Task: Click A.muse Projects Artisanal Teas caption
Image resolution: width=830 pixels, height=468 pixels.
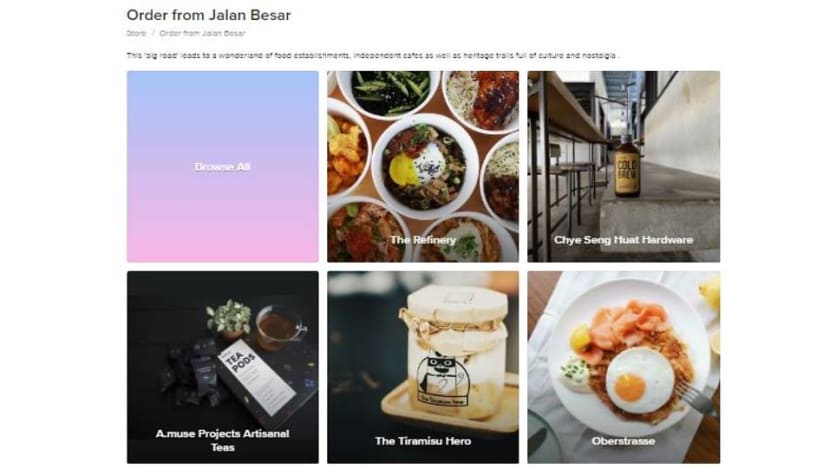Action: 223,440
